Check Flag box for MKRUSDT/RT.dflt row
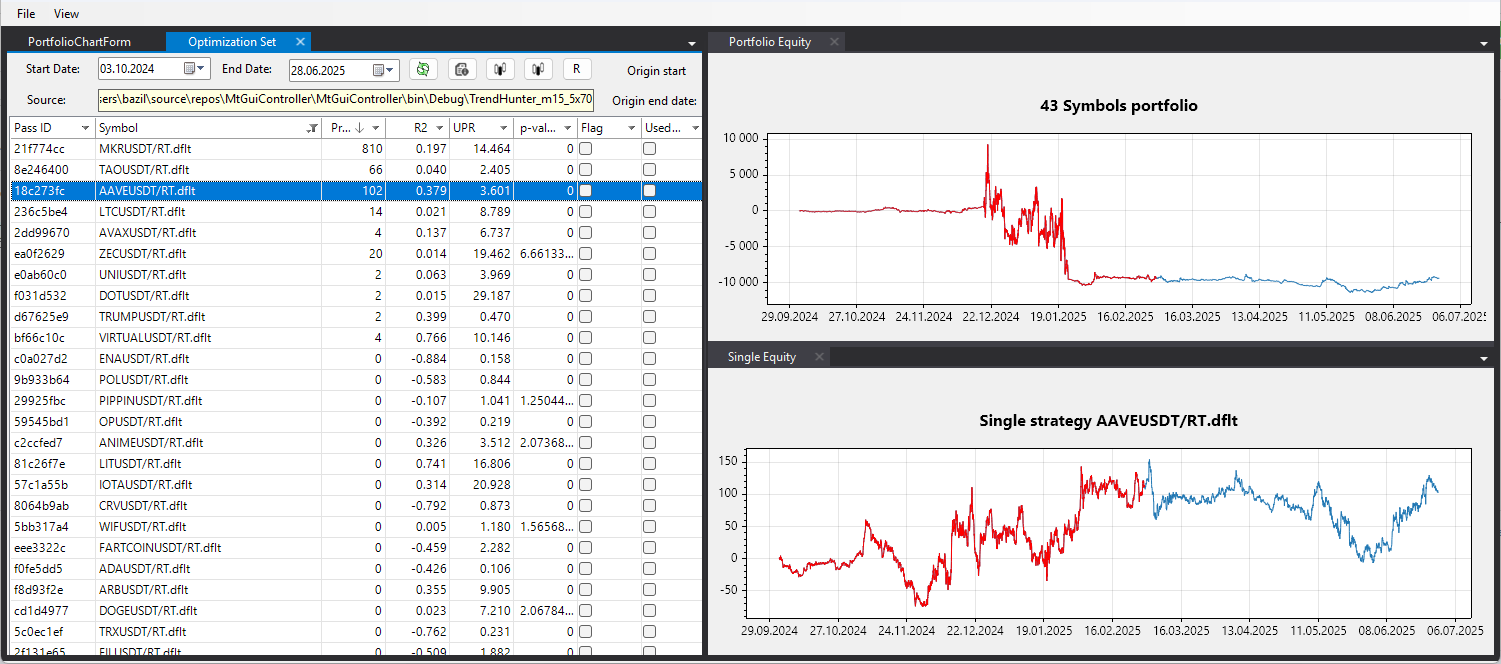Screen dimensions: 1501x664 (585, 148)
